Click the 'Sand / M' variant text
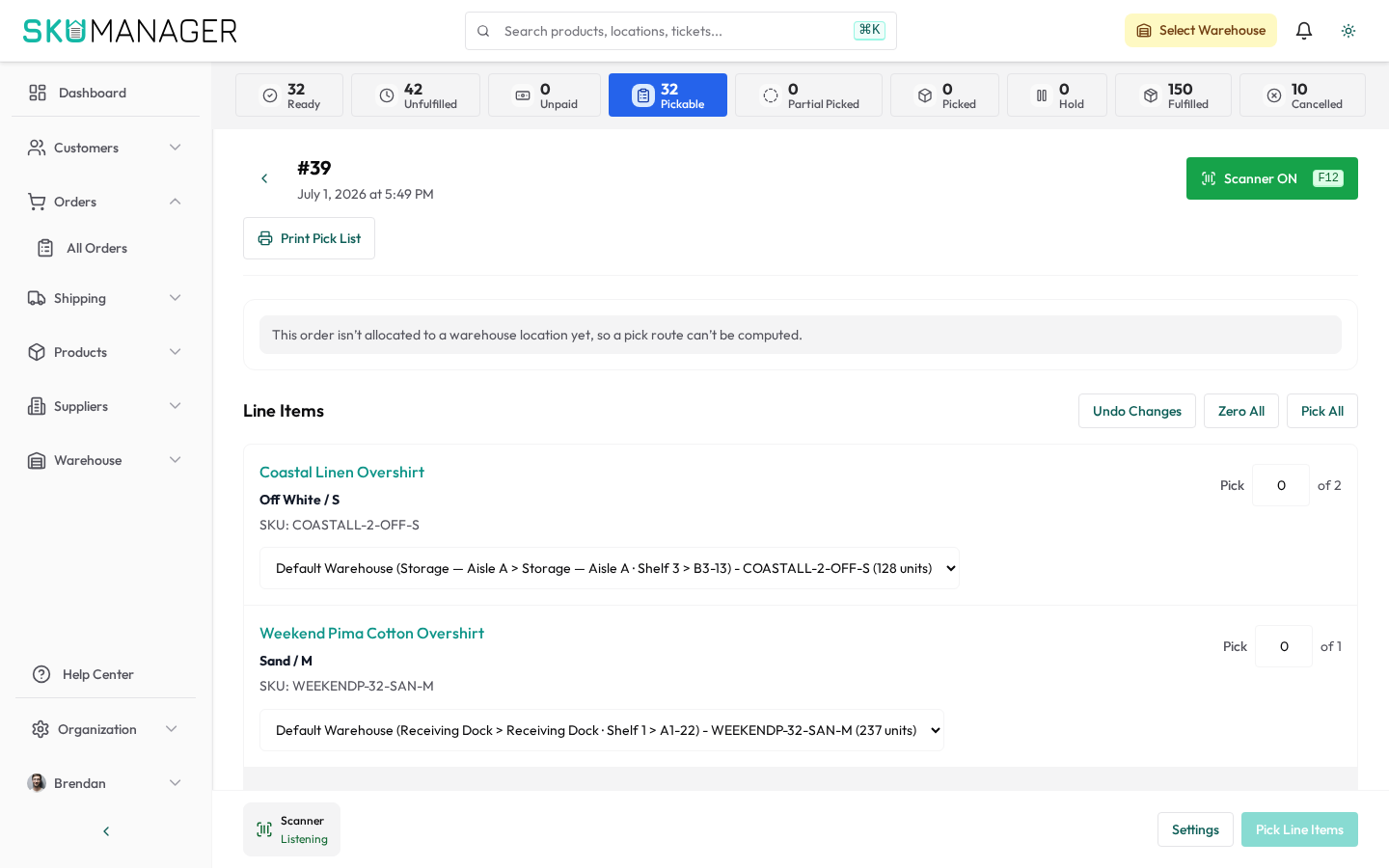 [x=286, y=661]
